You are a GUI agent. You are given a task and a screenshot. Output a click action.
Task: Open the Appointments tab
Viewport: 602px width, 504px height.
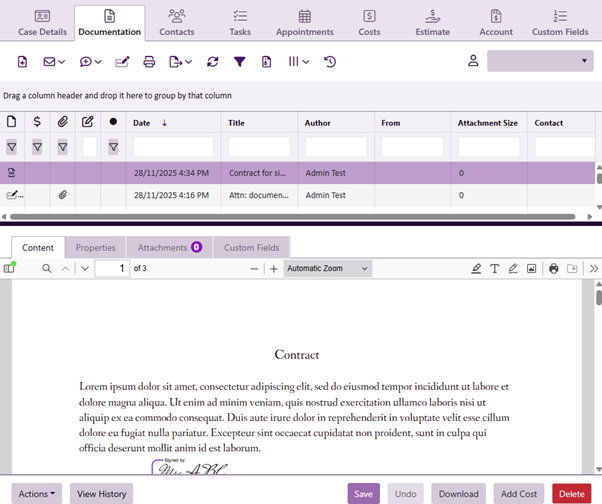point(304,22)
